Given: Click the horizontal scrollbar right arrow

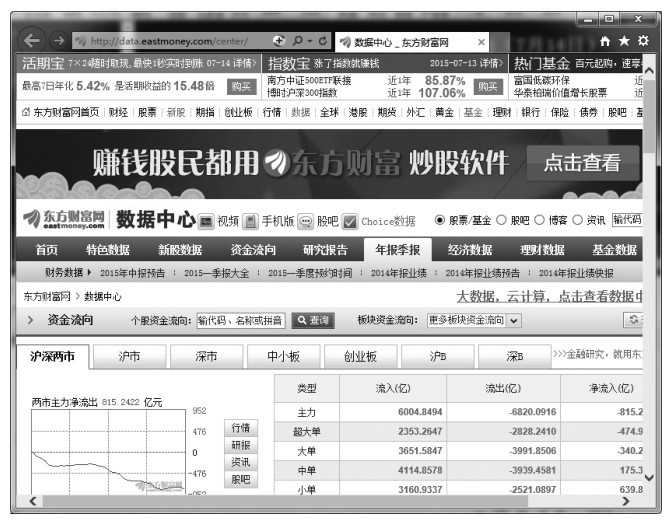Looking at the screenshot, I should pyautogui.click(x=626, y=501).
